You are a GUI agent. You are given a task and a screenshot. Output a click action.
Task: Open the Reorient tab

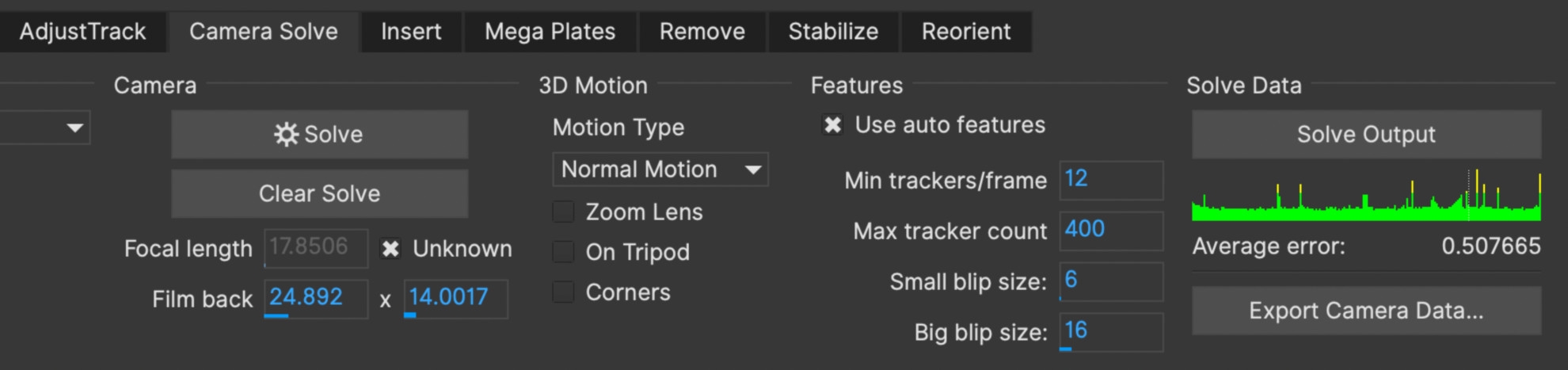pyautogui.click(x=965, y=32)
